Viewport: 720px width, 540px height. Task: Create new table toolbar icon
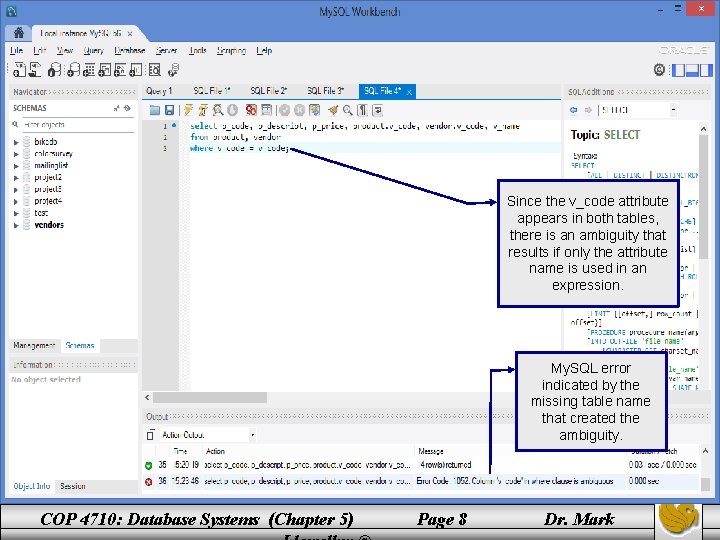coord(89,70)
